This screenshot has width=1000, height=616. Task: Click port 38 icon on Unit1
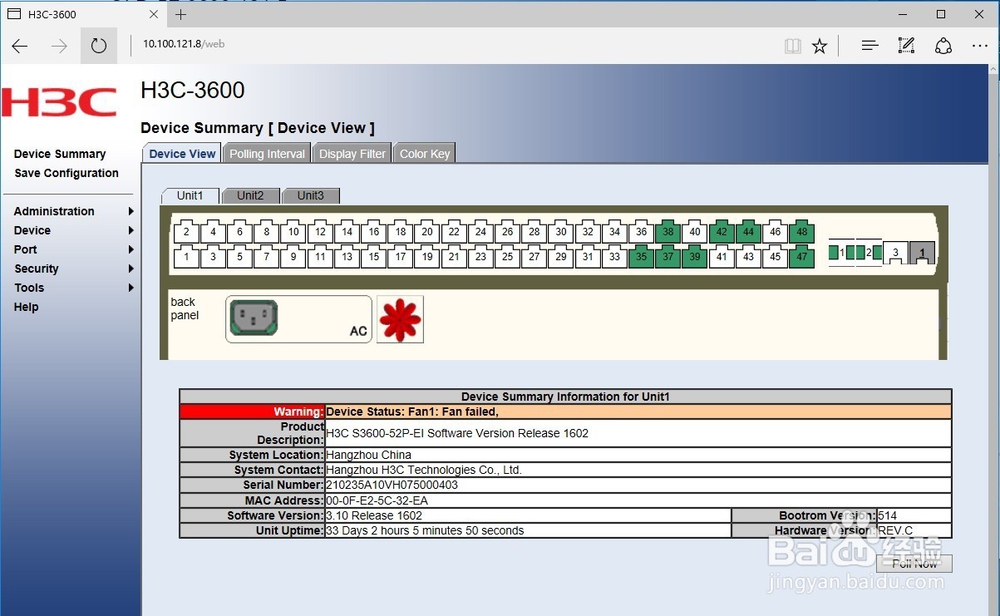(x=668, y=231)
